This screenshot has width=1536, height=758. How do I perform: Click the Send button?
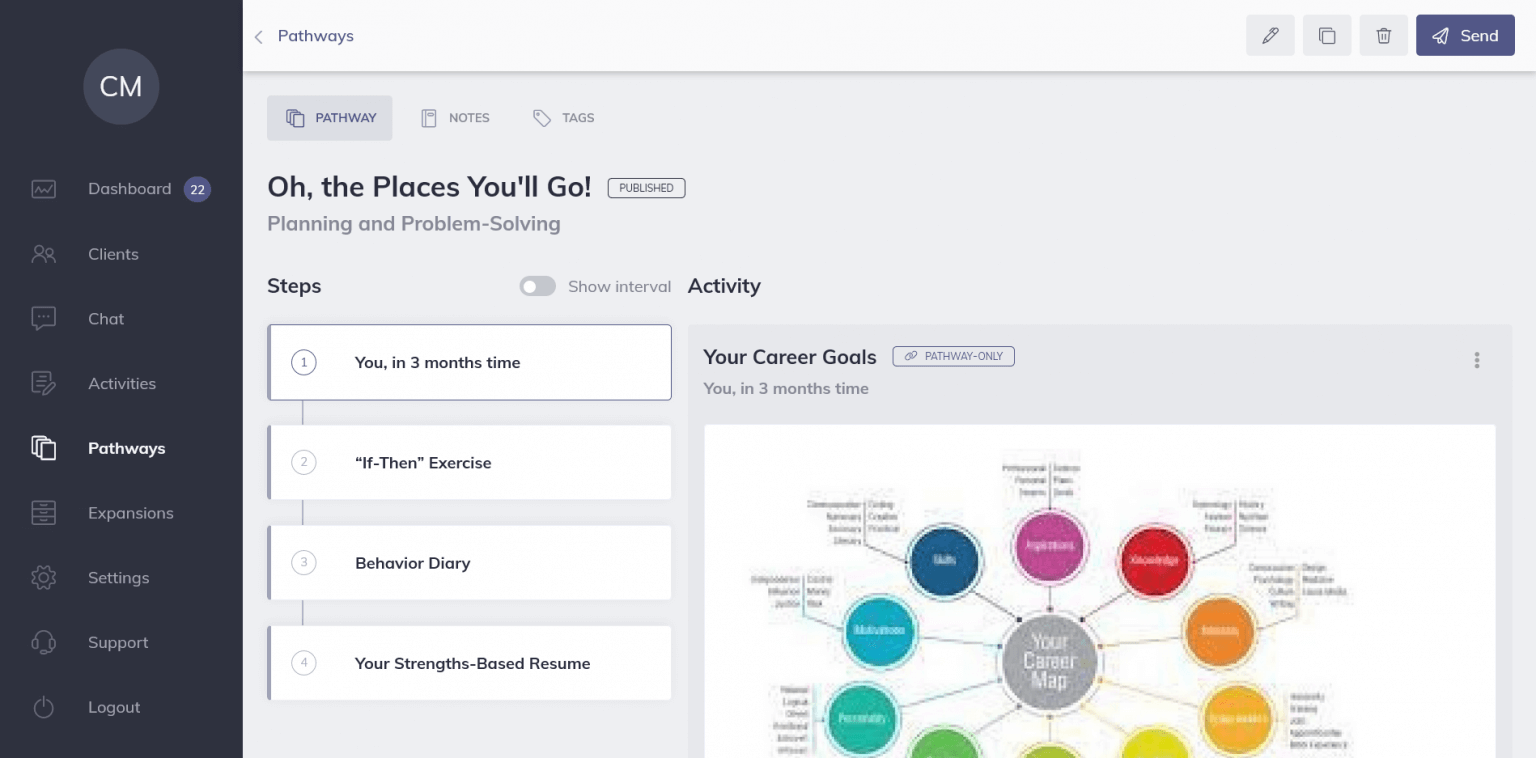pos(1465,35)
